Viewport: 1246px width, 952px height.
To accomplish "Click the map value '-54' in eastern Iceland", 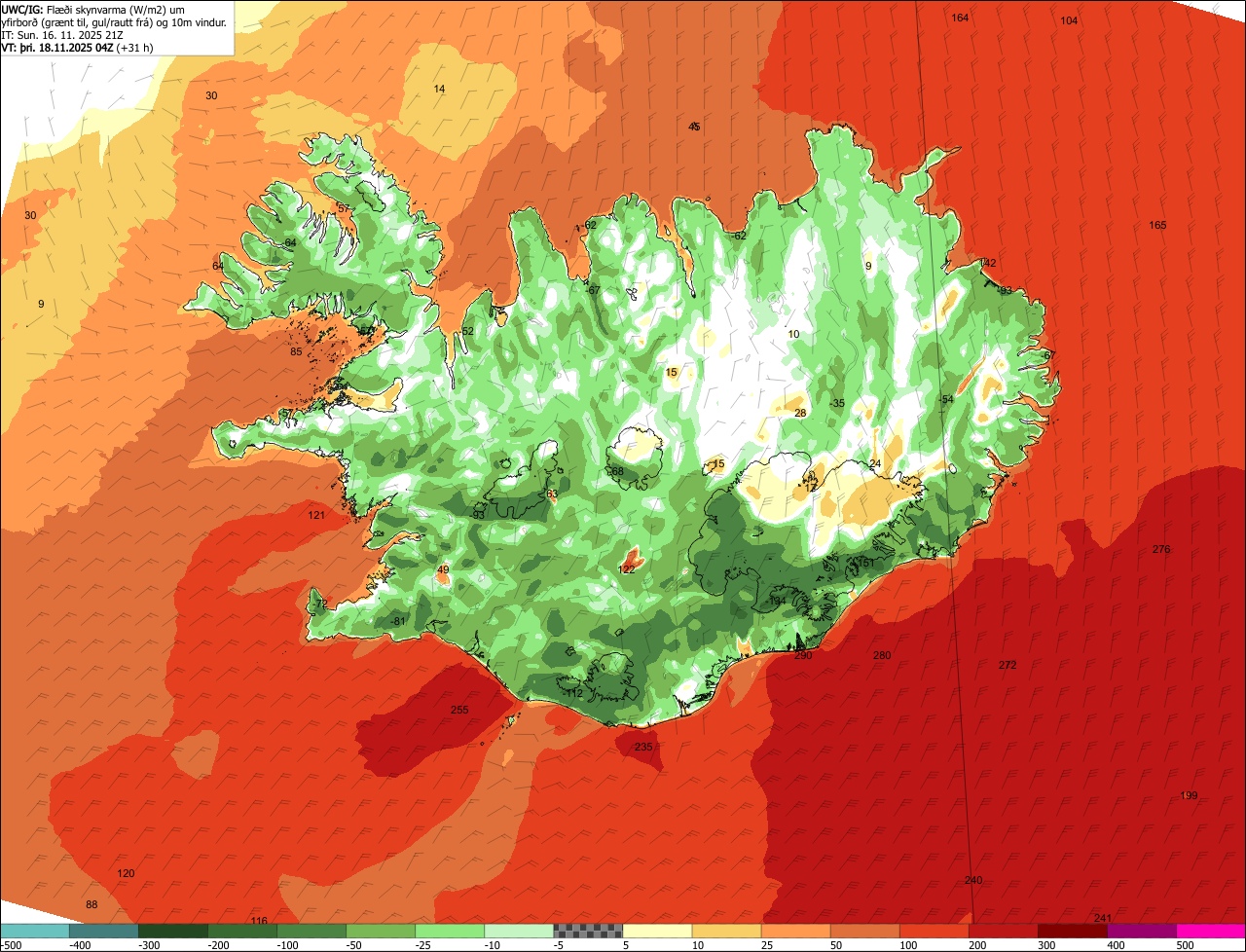I will pyautogui.click(x=945, y=400).
